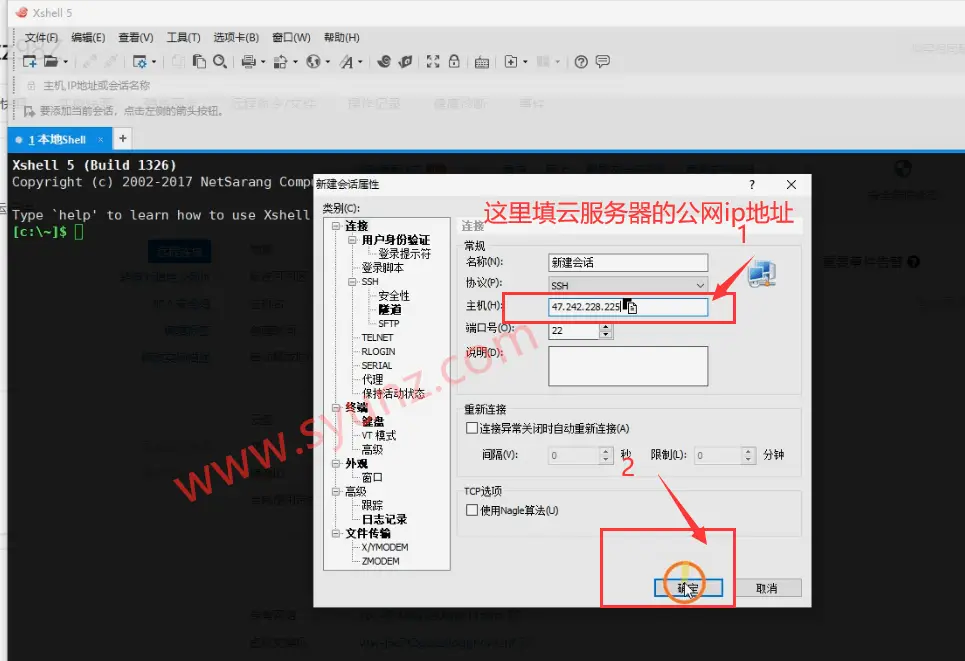The image size is (965, 661).
Task: Enable automatic reconnect on abnormal disconnect
Action: (x=470, y=427)
